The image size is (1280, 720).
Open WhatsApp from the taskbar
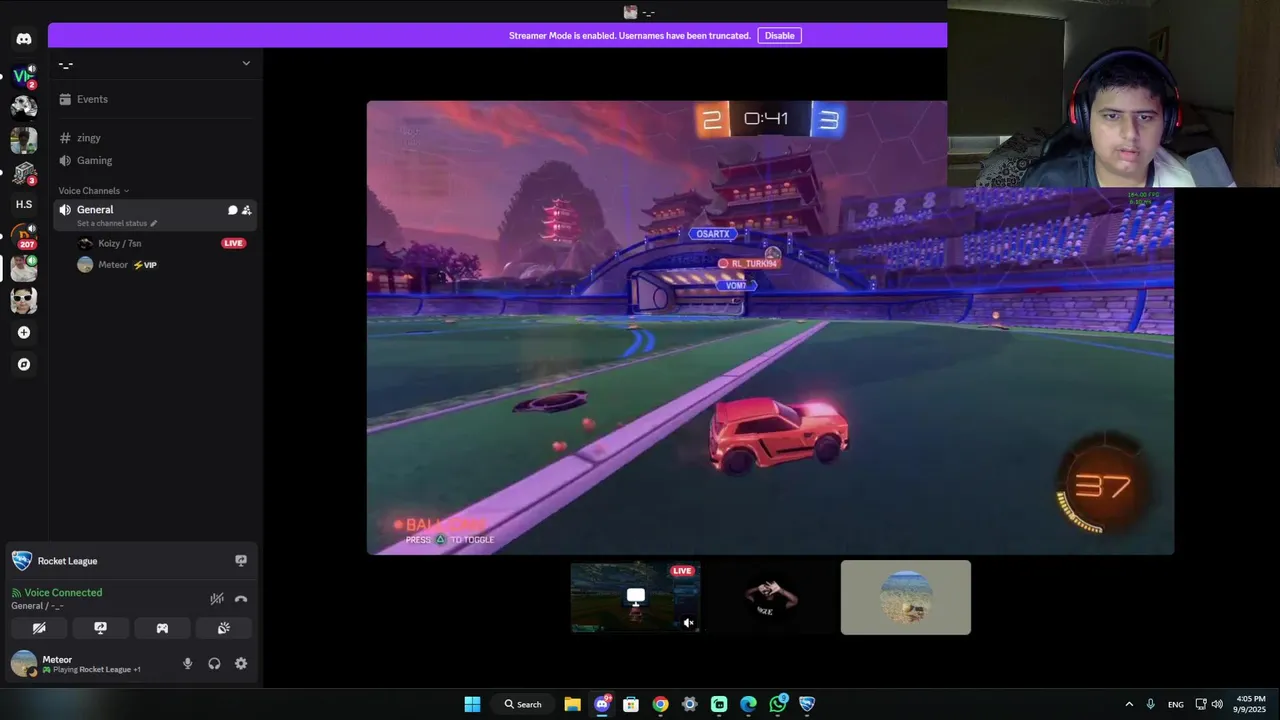[x=778, y=704]
